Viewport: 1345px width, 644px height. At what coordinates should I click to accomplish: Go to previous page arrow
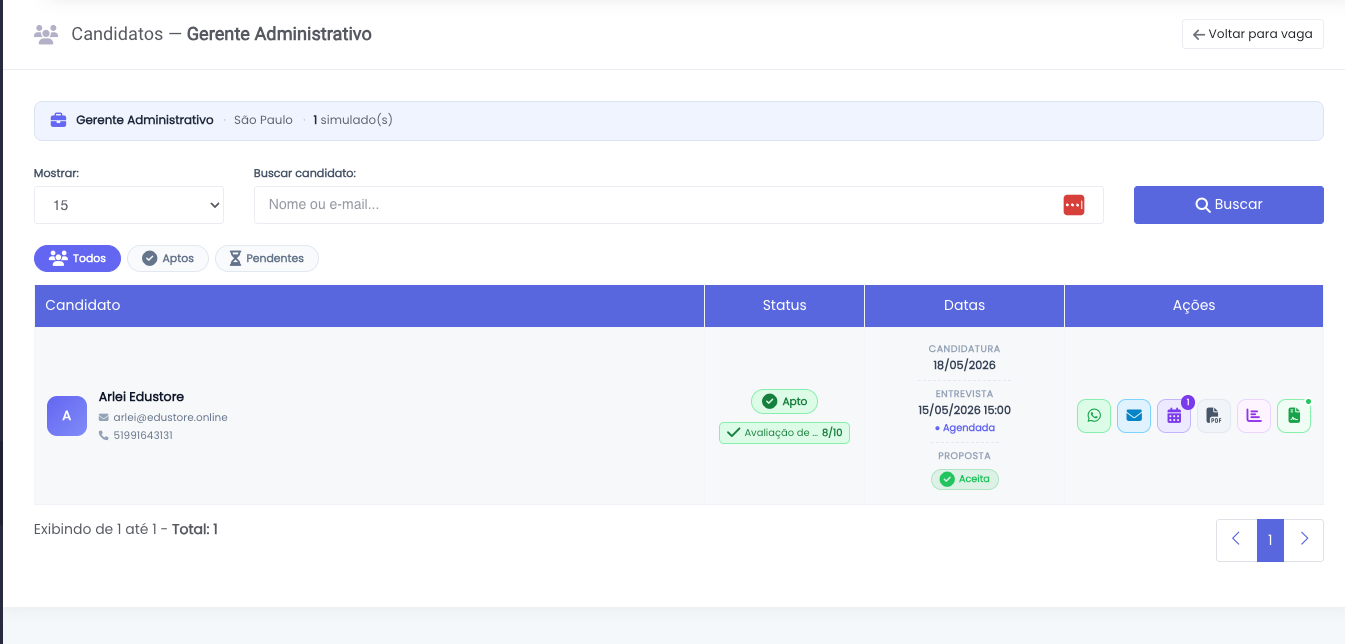click(x=1236, y=540)
